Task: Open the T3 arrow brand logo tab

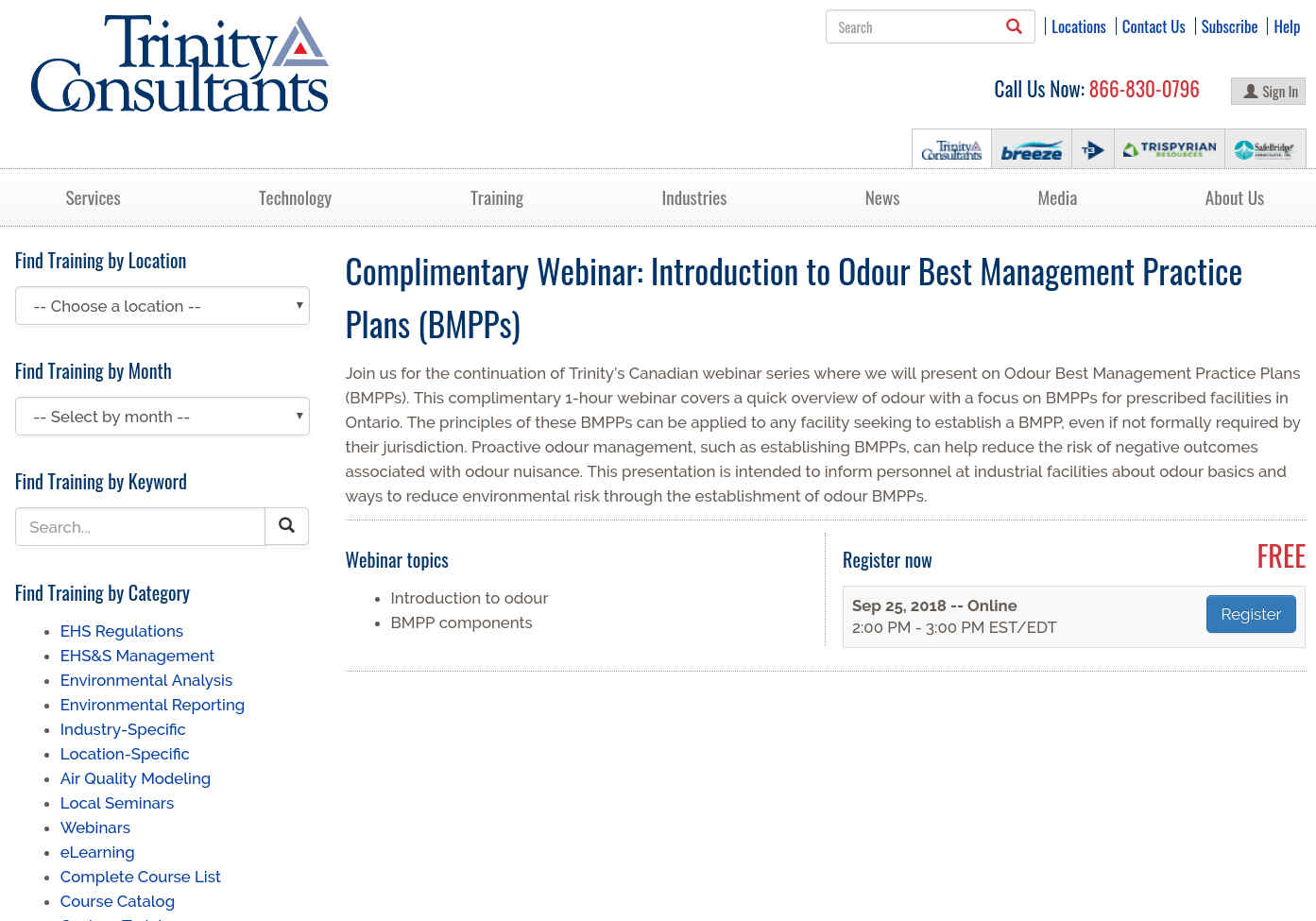Action: 1093,149
